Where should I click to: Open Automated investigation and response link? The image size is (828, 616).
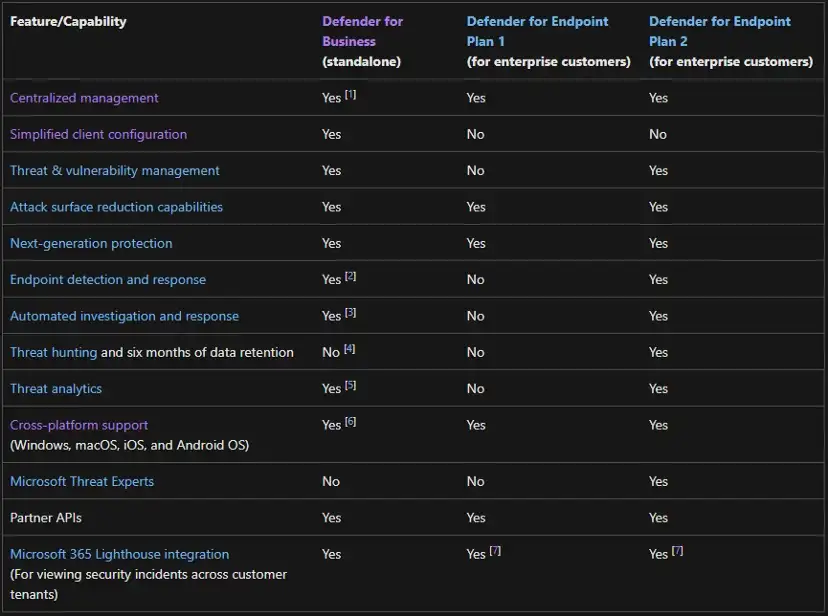click(x=124, y=316)
